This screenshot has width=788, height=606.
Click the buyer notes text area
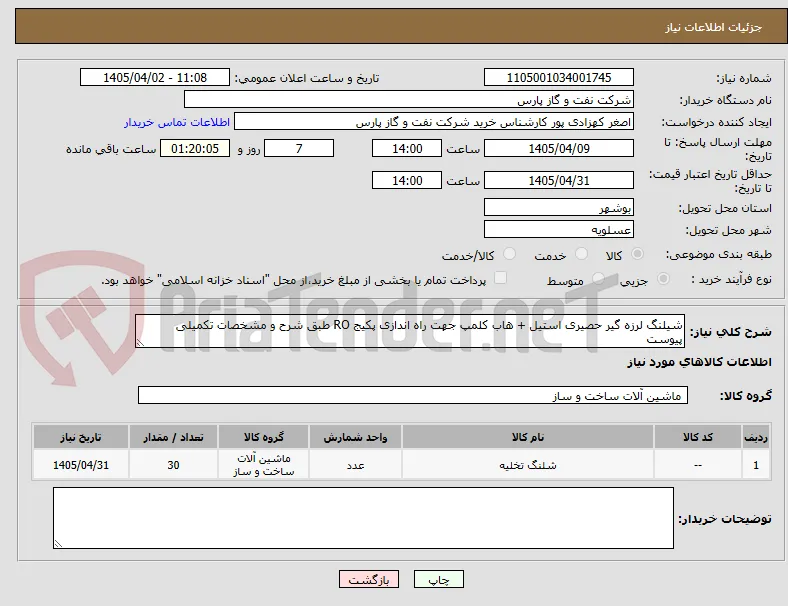point(363,518)
